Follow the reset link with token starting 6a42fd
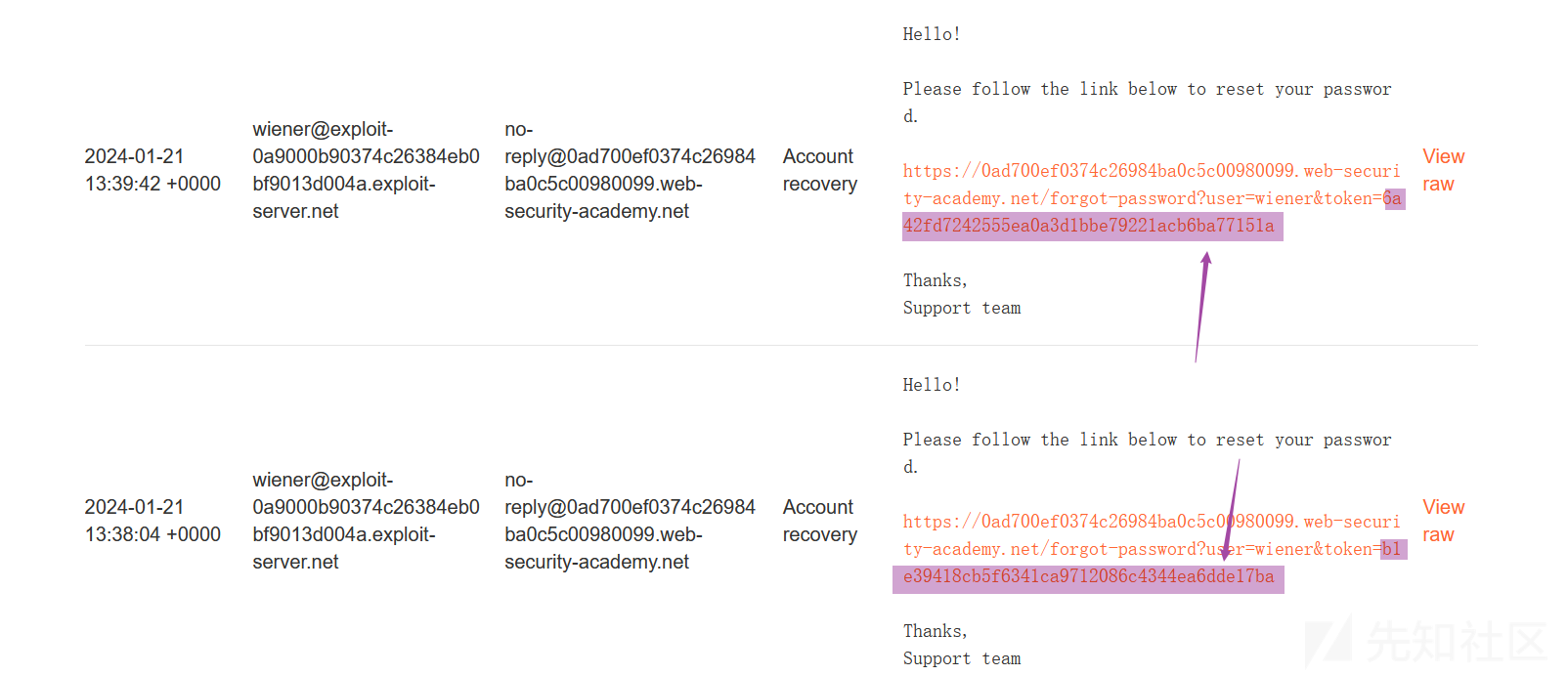 1152,198
